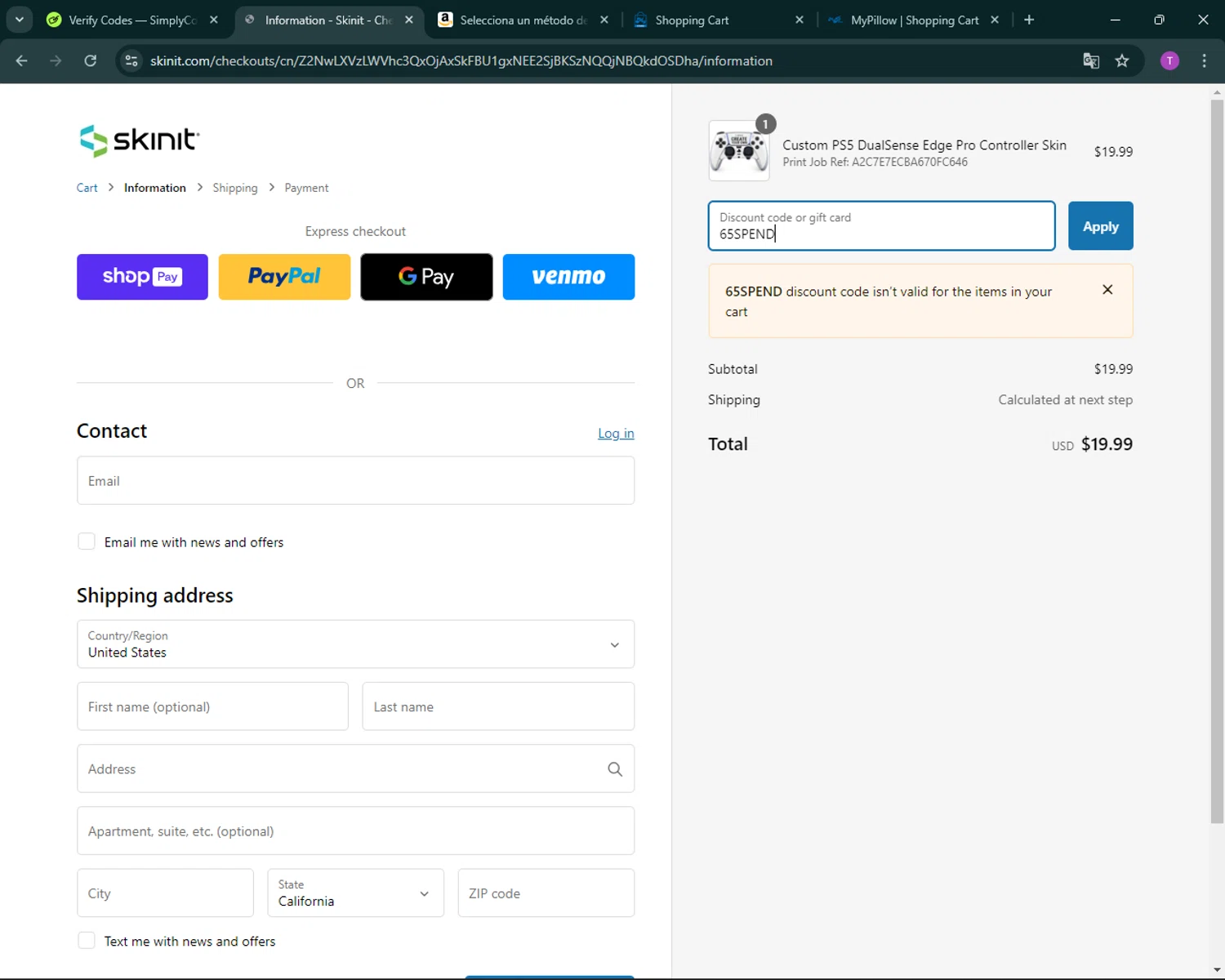Open a new browser tab

pos(1029,20)
